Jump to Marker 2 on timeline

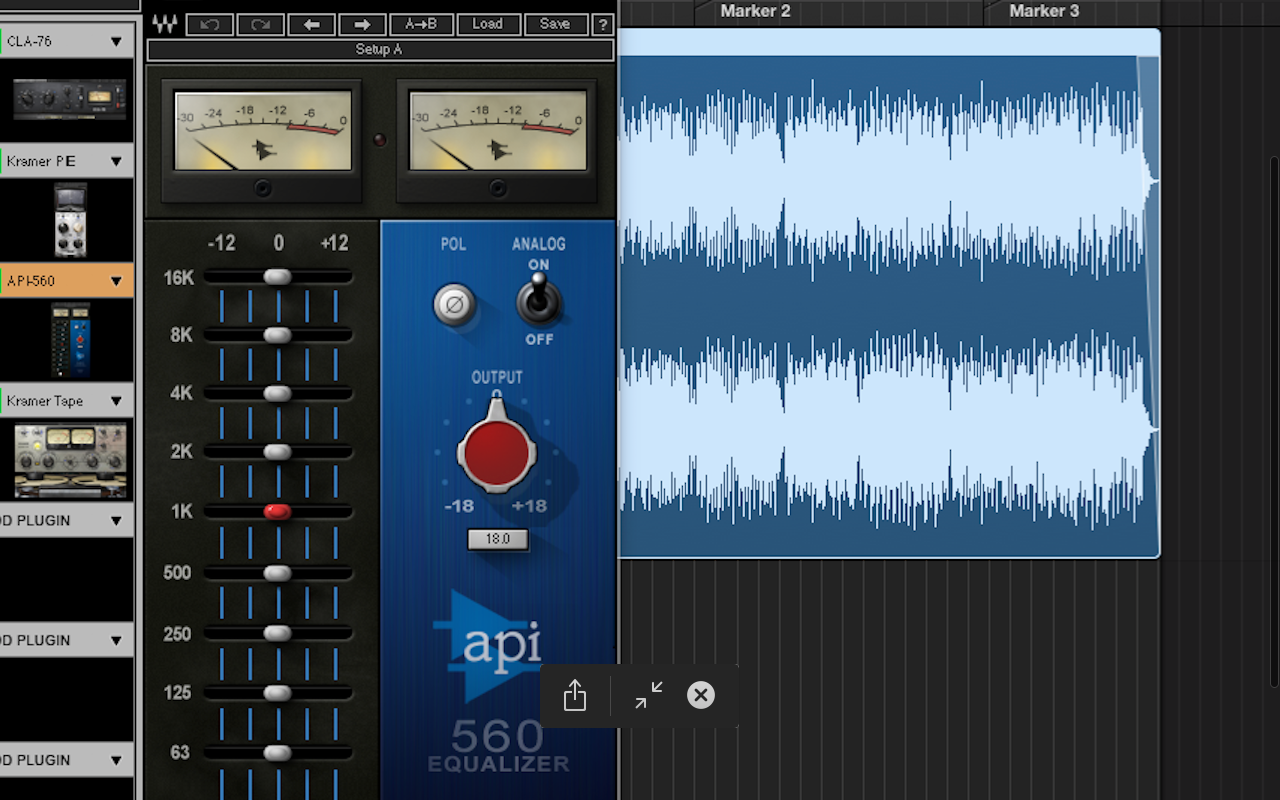tap(755, 11)
